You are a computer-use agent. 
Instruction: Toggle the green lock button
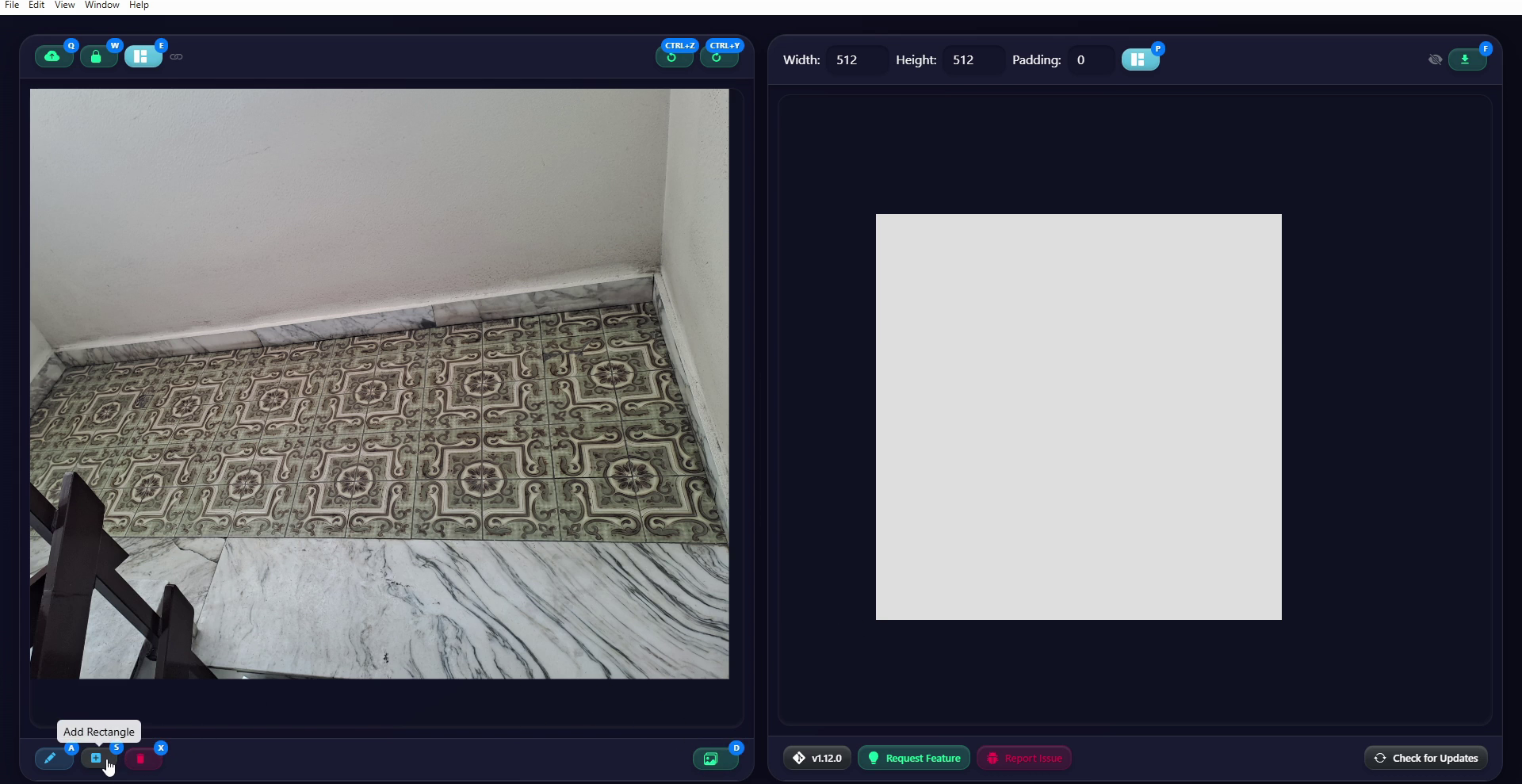coord(98,56)
